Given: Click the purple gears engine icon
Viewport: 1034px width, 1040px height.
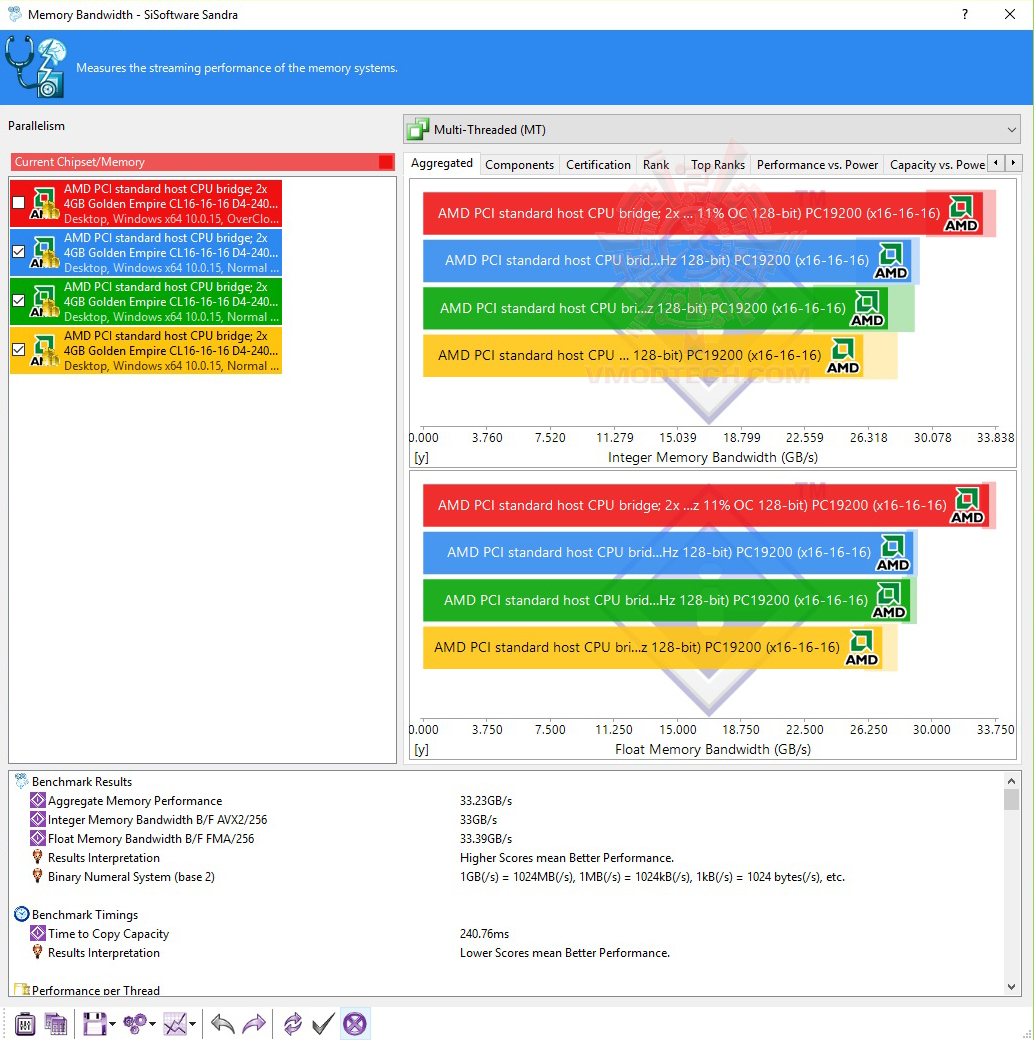Looking at the screenshot, I should pos(135,1024).
